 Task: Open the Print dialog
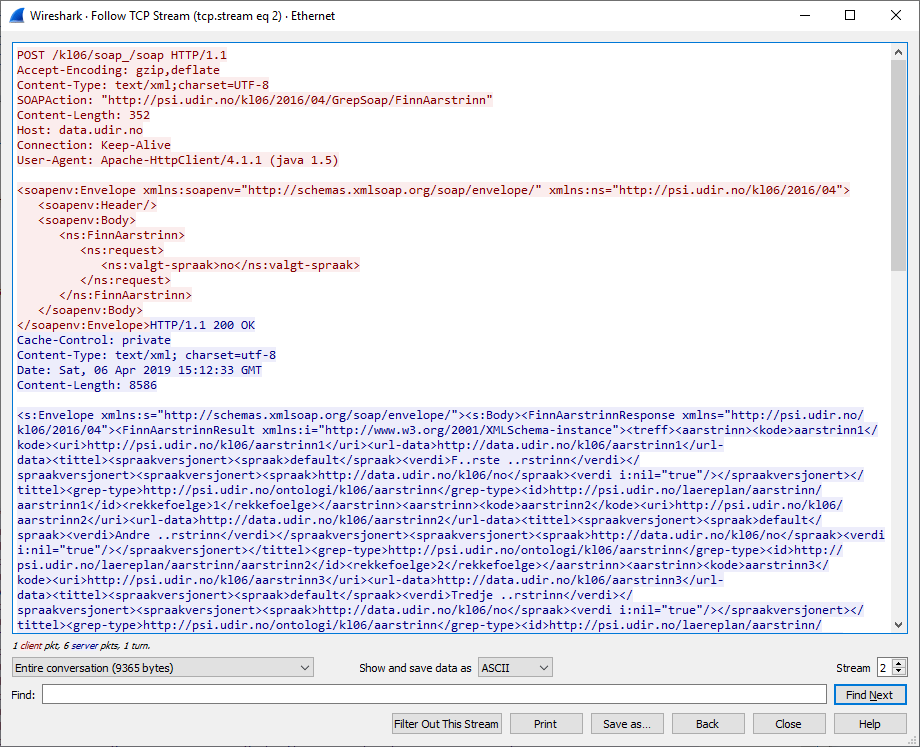(x=546, y=723)
